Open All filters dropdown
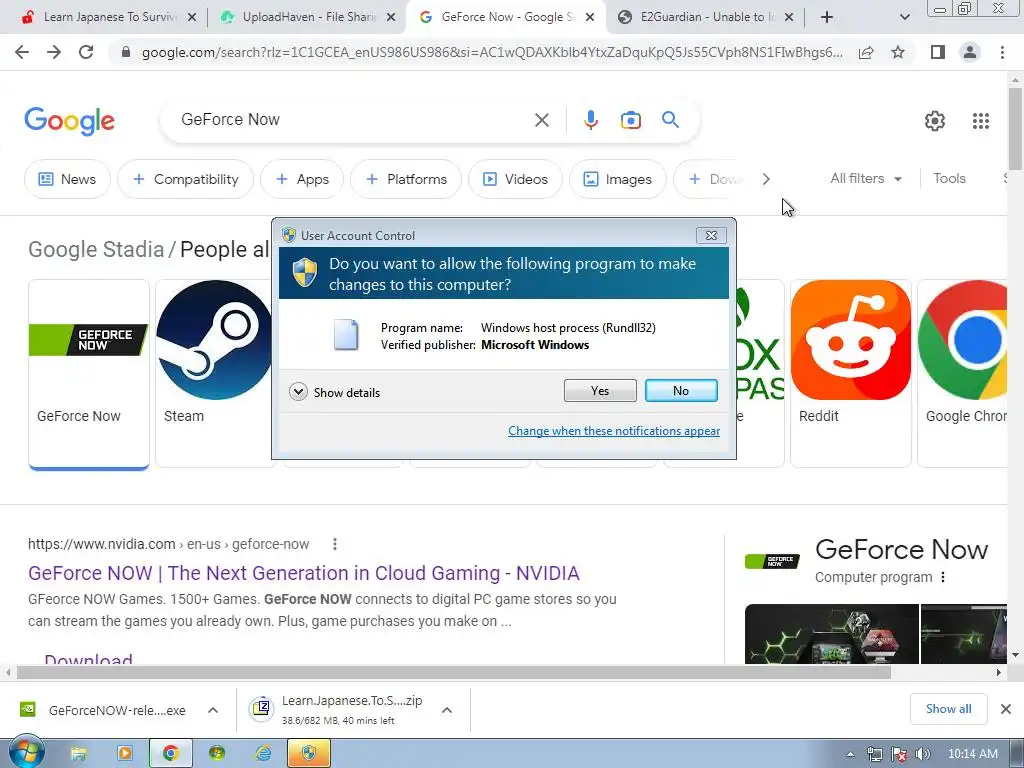 tap(865, 178)
